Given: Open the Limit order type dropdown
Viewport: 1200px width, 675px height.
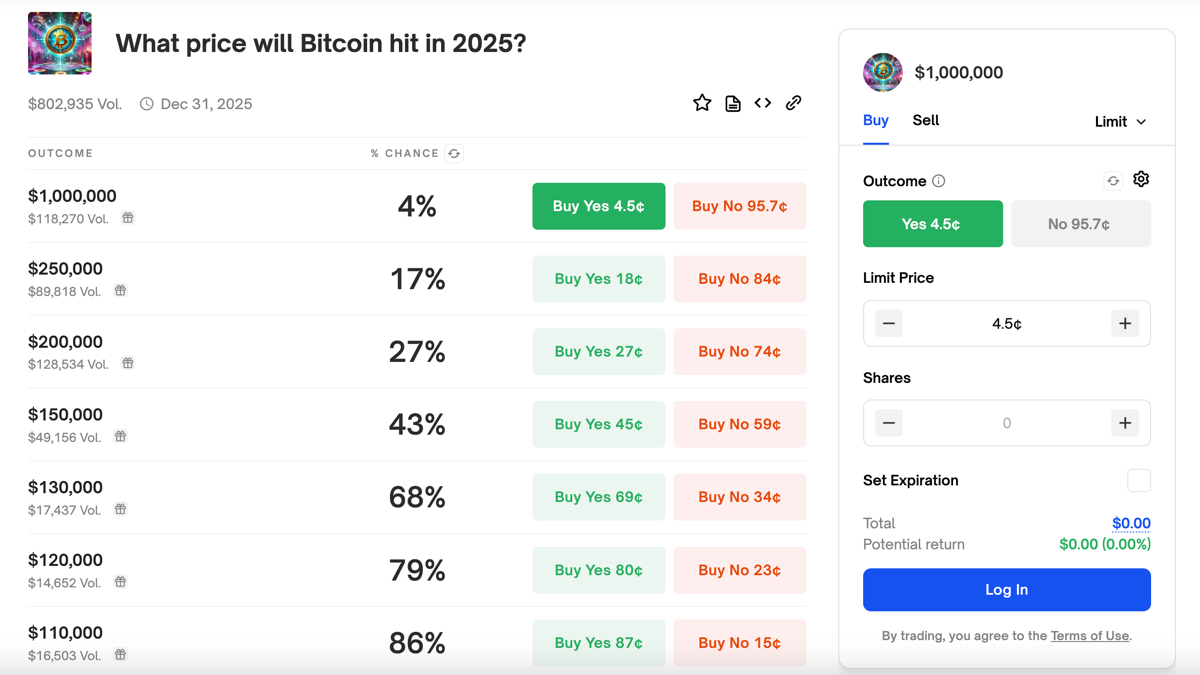Looking at the screenshot, I should 1120,121.
